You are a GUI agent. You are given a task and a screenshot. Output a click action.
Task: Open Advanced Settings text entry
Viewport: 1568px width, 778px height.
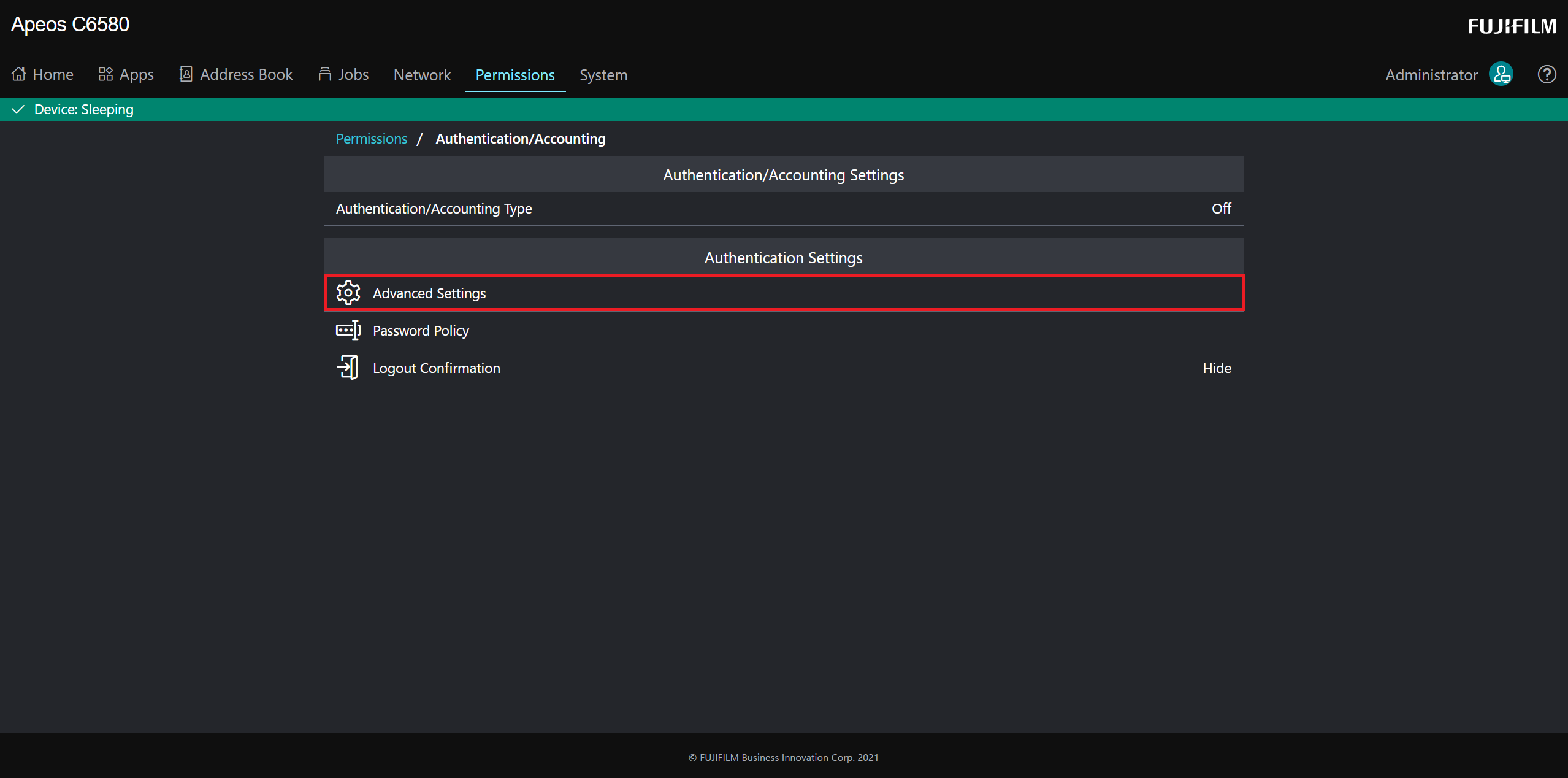click(429, 293)
